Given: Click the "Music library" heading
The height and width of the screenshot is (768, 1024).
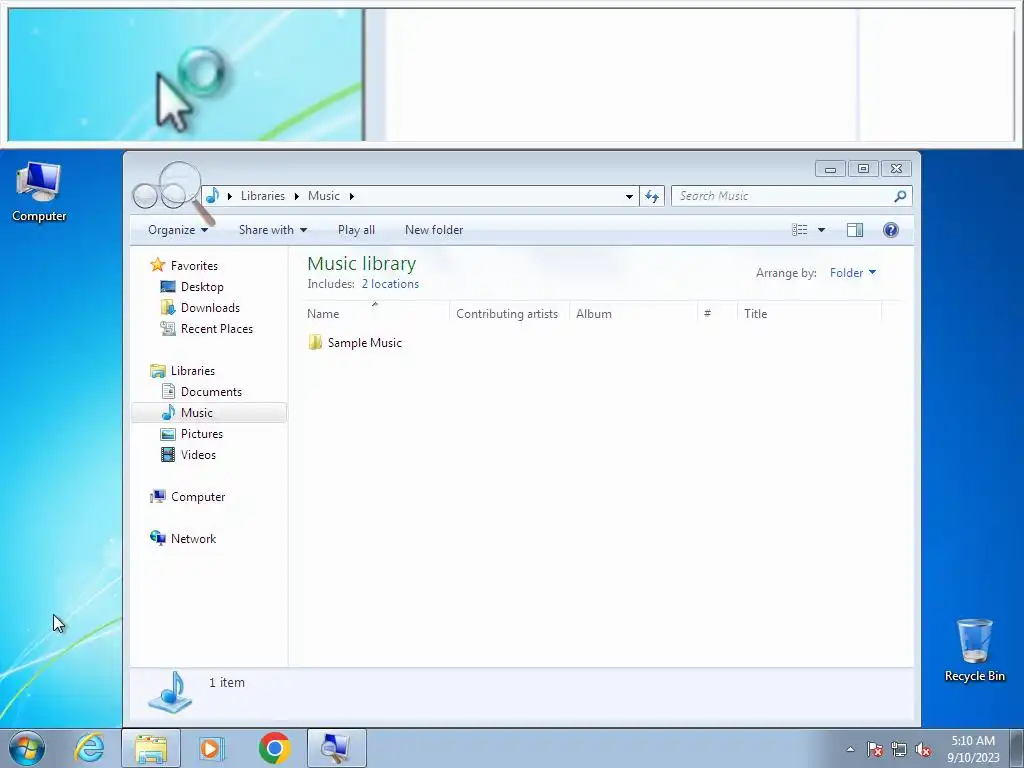Looking at the screenshot, I should 362,263.
